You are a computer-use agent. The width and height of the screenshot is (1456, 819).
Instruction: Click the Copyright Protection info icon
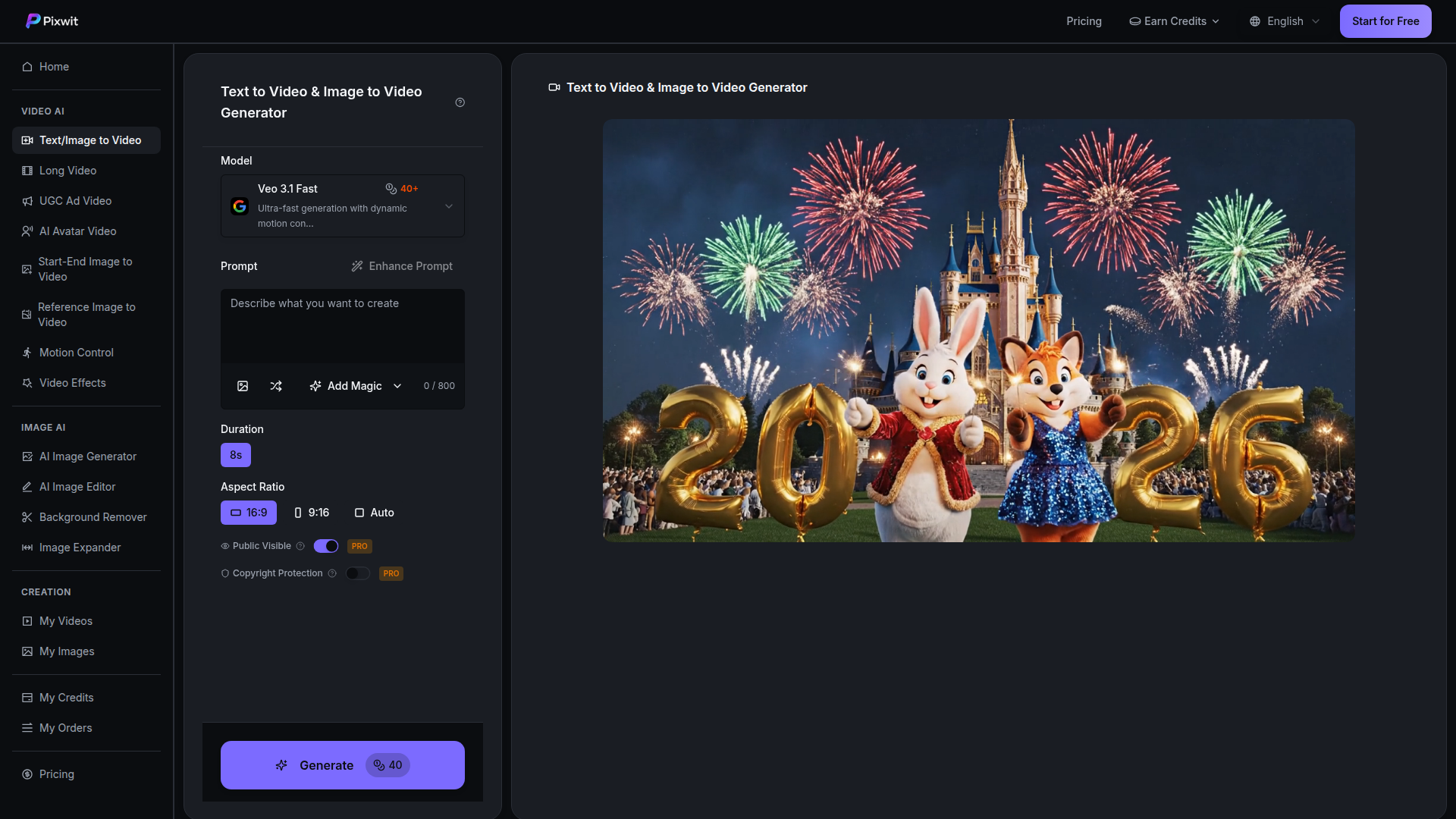332,573
